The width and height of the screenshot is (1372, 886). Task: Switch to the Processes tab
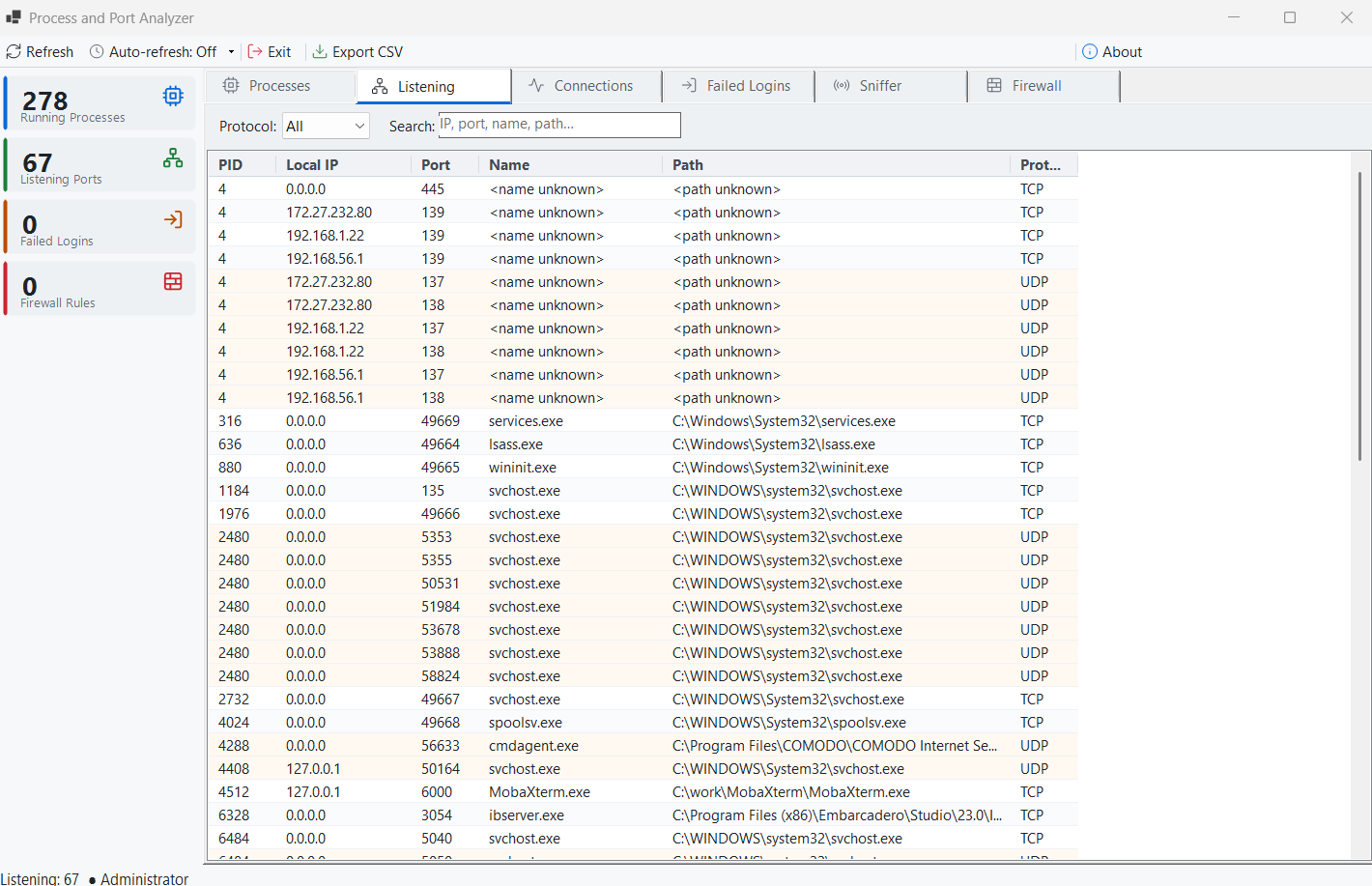(x=281, y=85)
